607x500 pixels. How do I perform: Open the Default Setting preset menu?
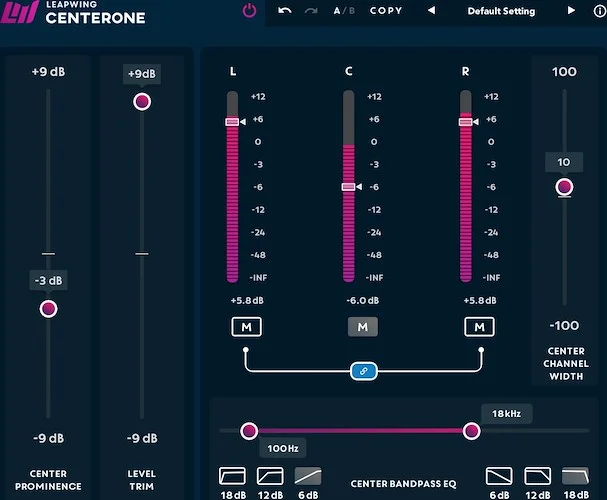[500, 11]
